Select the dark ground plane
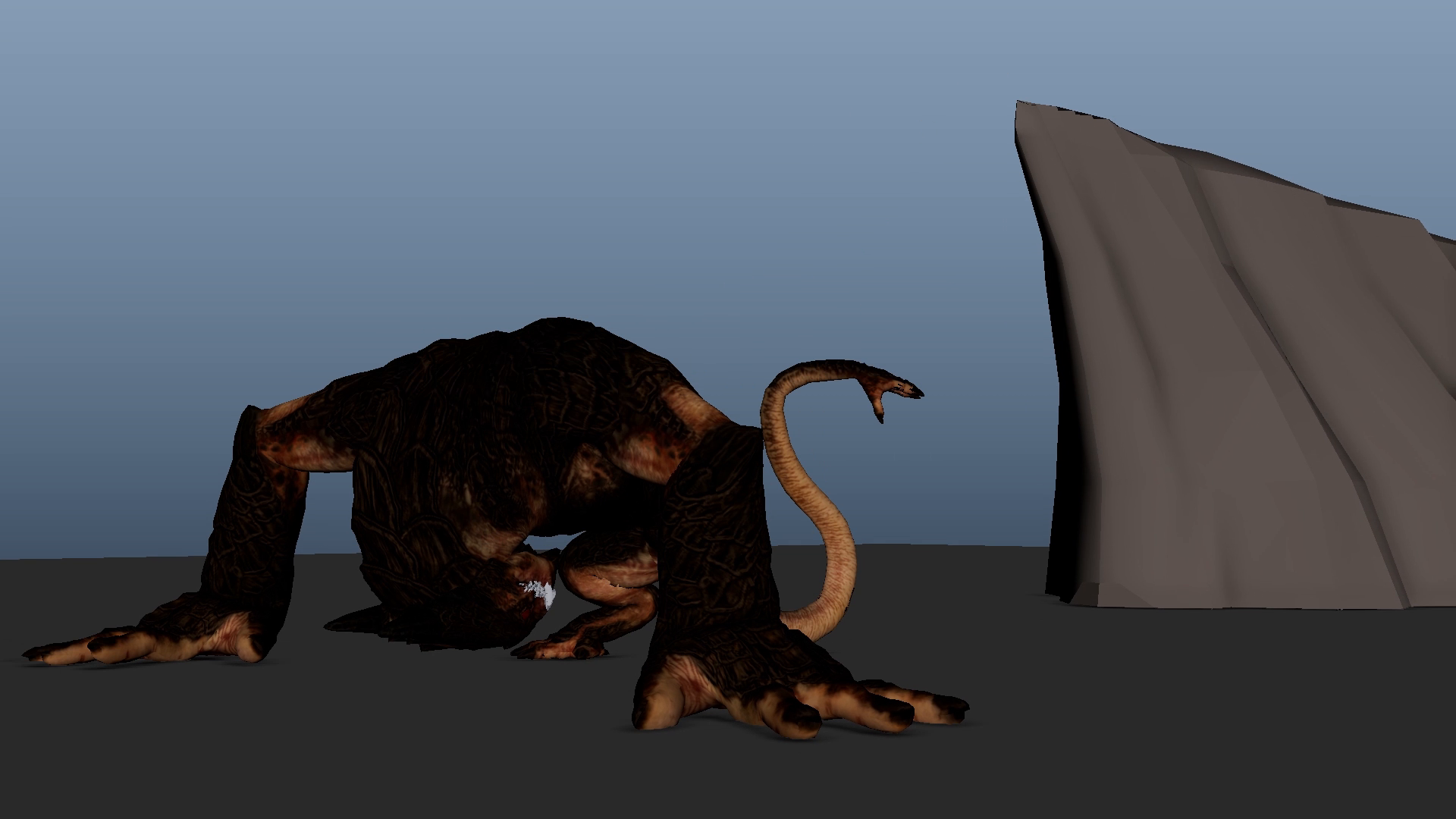Image resolution: width=1456 pixels, height=819 pixels. [1137, 720]
